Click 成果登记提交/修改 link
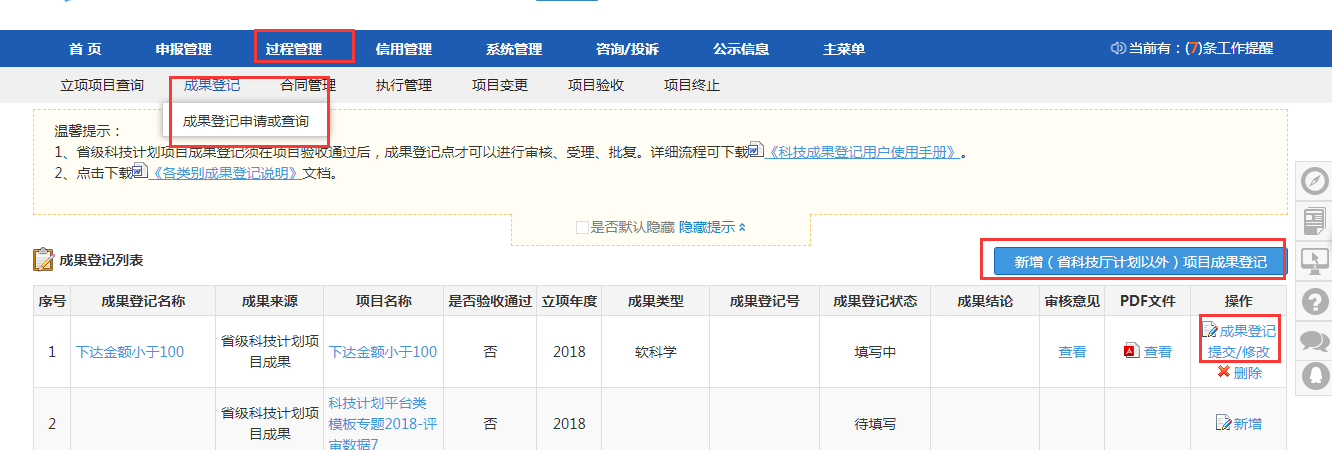Screen dimensions: 1332x450 tap(1240, 341)
